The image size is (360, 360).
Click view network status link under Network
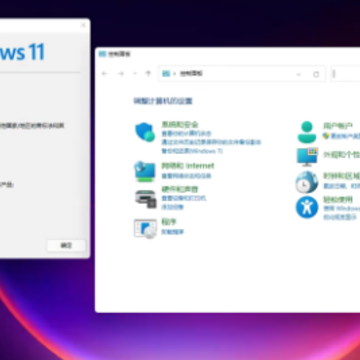coord(186,176)
